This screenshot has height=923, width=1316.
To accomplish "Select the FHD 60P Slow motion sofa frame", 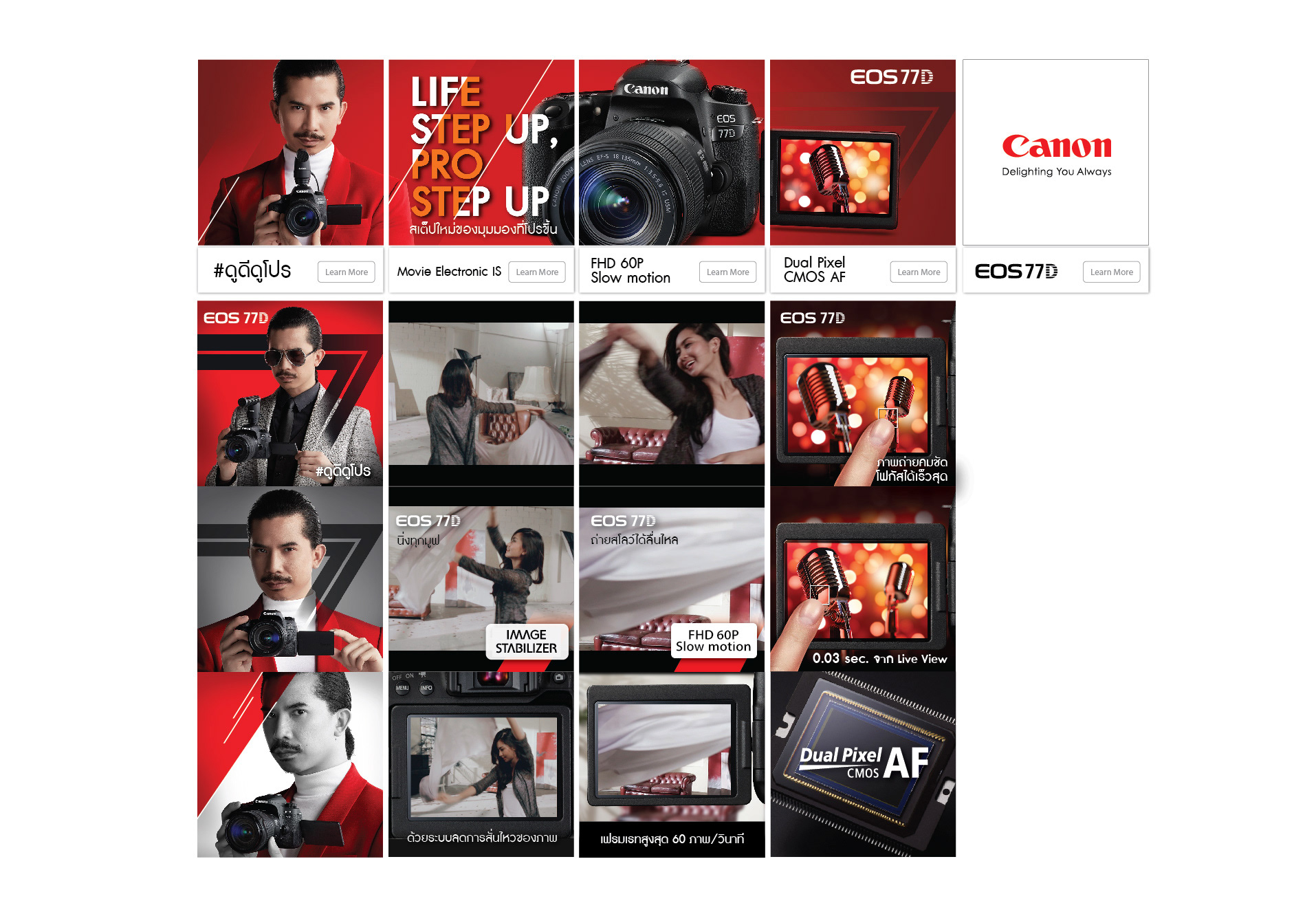I will coord(672,579).
